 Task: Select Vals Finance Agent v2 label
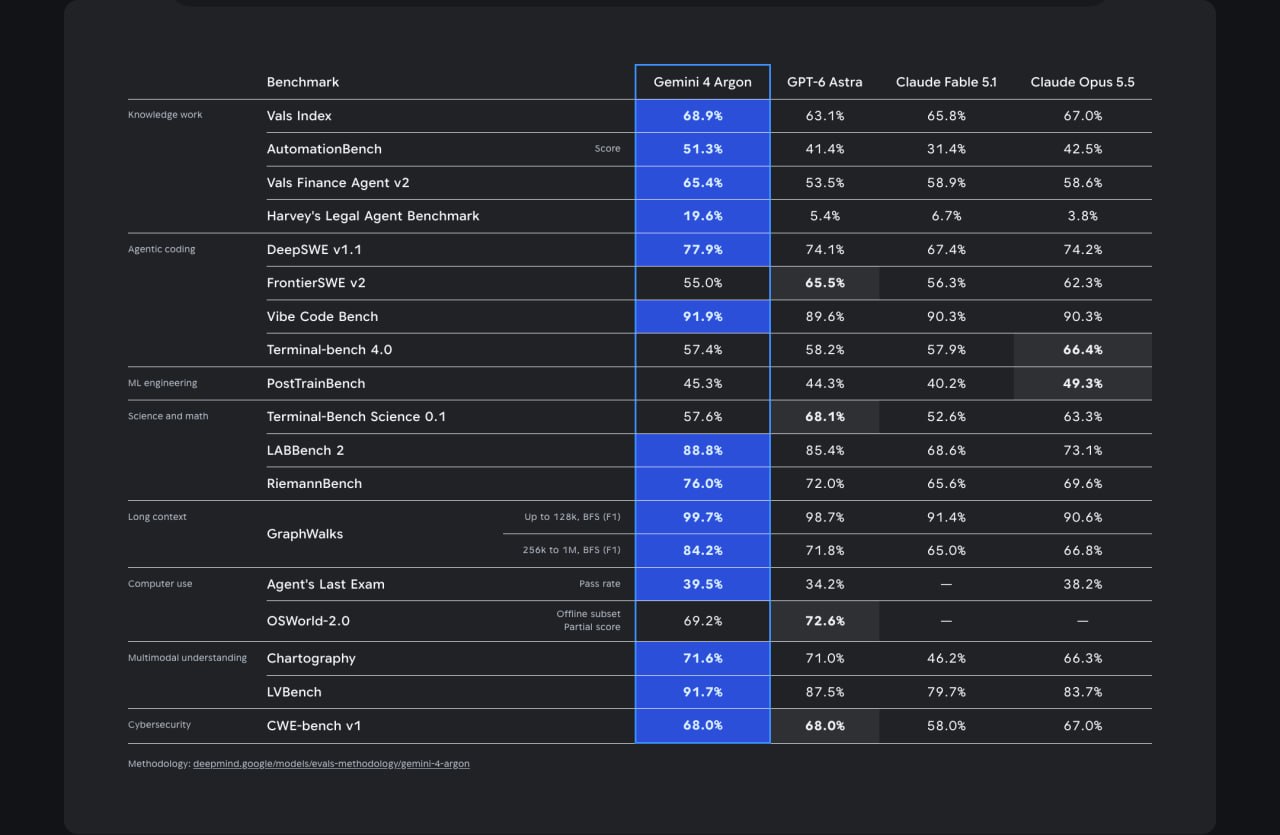pos(338,183)
